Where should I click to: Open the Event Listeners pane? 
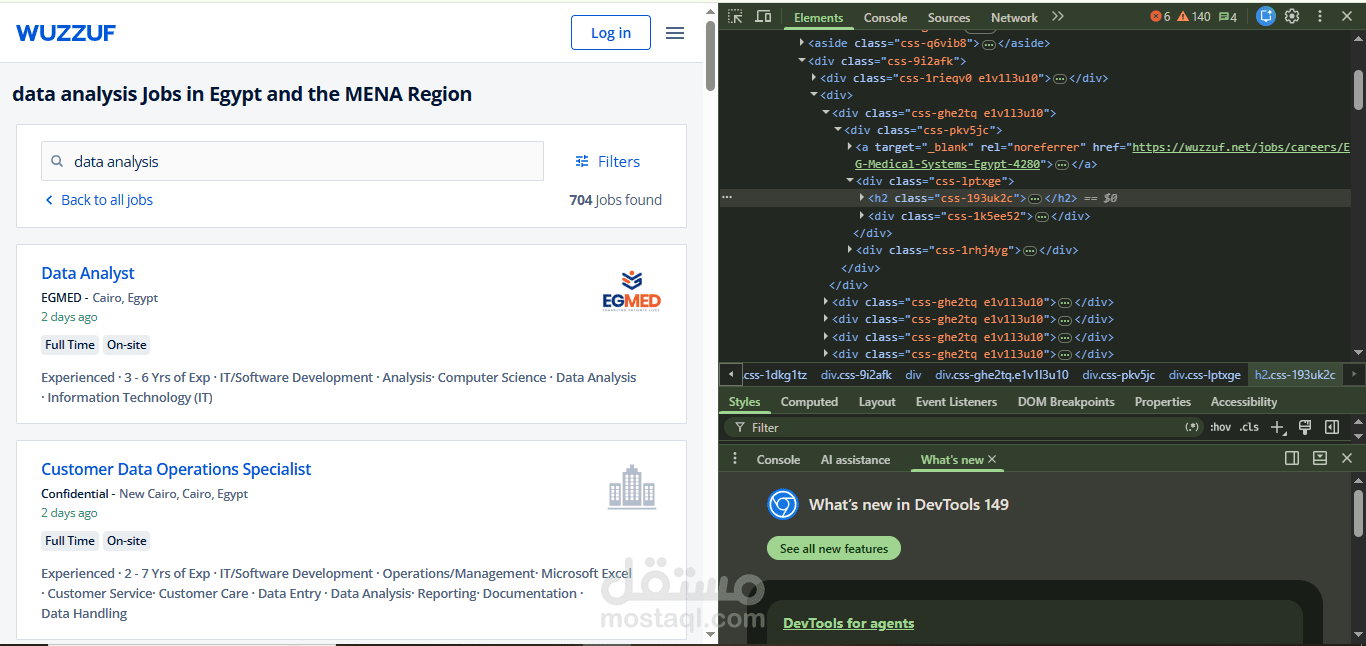[x=956, y=402]
